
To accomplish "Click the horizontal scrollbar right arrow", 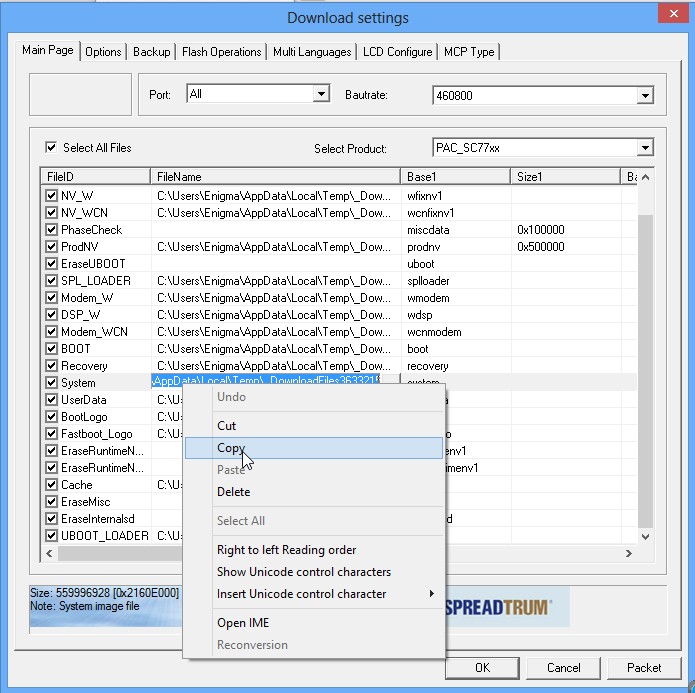I will coord(629,553).
